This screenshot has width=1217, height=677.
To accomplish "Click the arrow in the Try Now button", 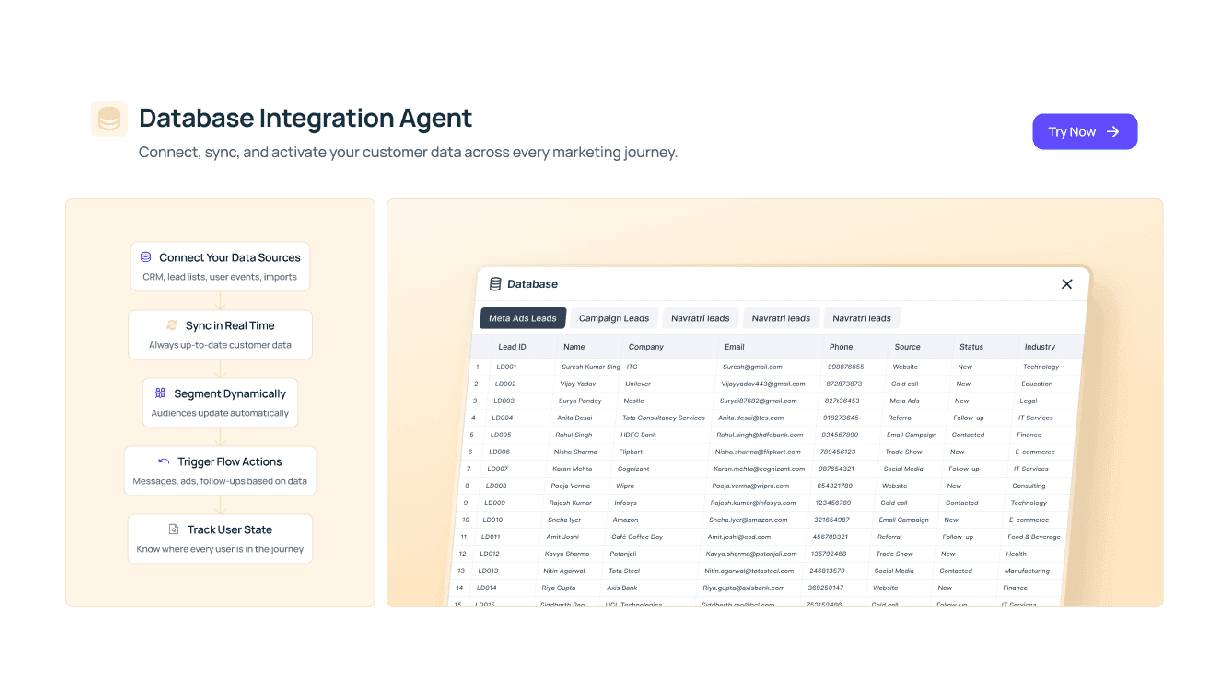I will pos(1113,132).
